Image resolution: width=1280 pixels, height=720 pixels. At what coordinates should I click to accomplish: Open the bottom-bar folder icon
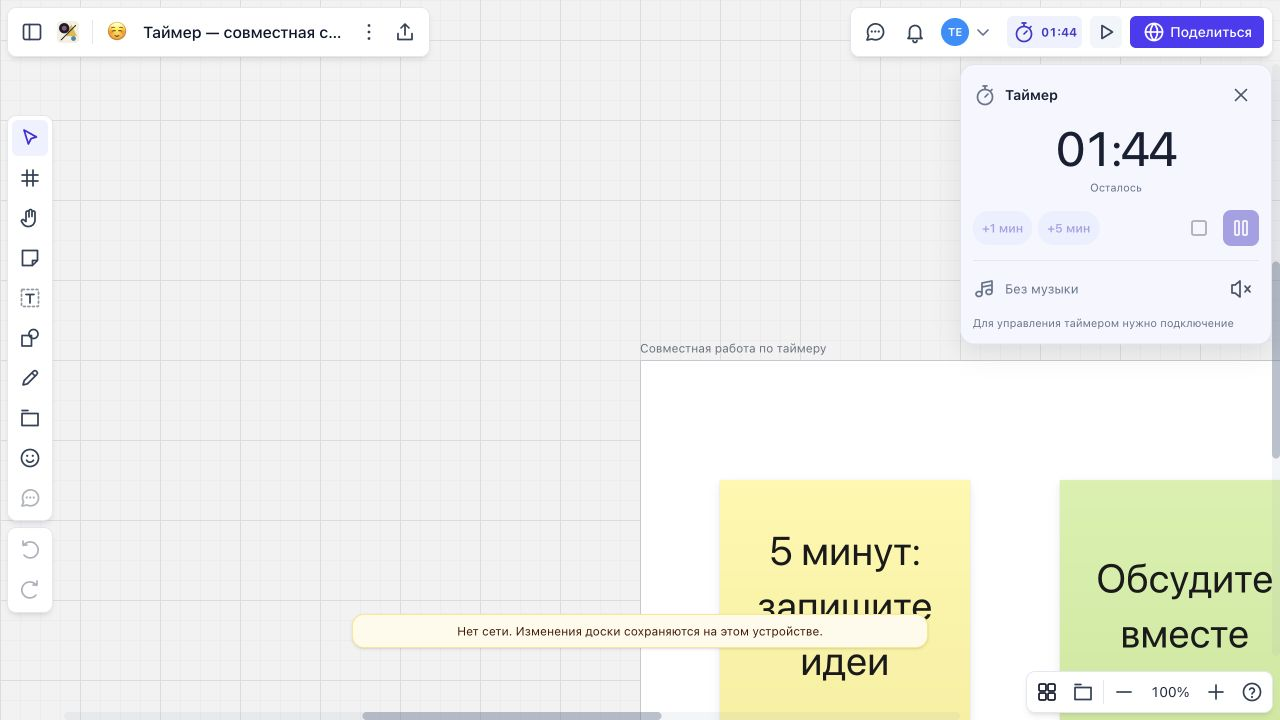[x=1082, y=692]
